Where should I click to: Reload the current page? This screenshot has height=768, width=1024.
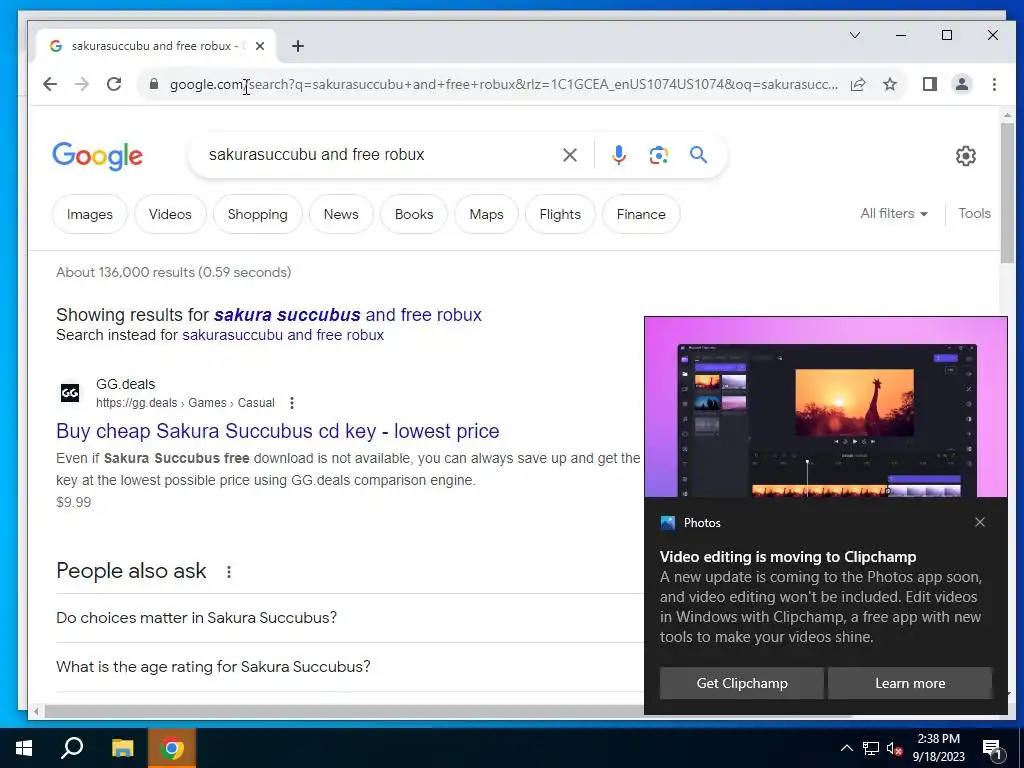pyautogui.click(x=114, y=84)
